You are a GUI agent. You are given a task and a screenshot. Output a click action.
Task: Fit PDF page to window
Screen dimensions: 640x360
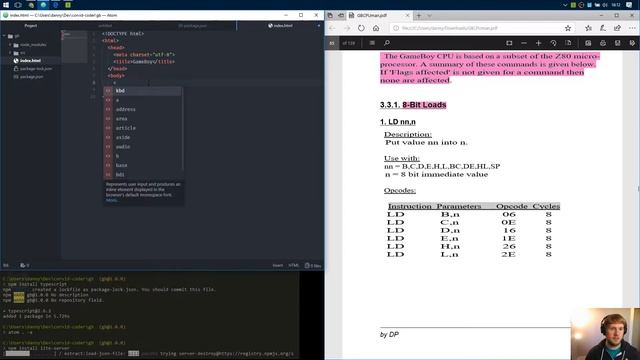pos(509,43)
